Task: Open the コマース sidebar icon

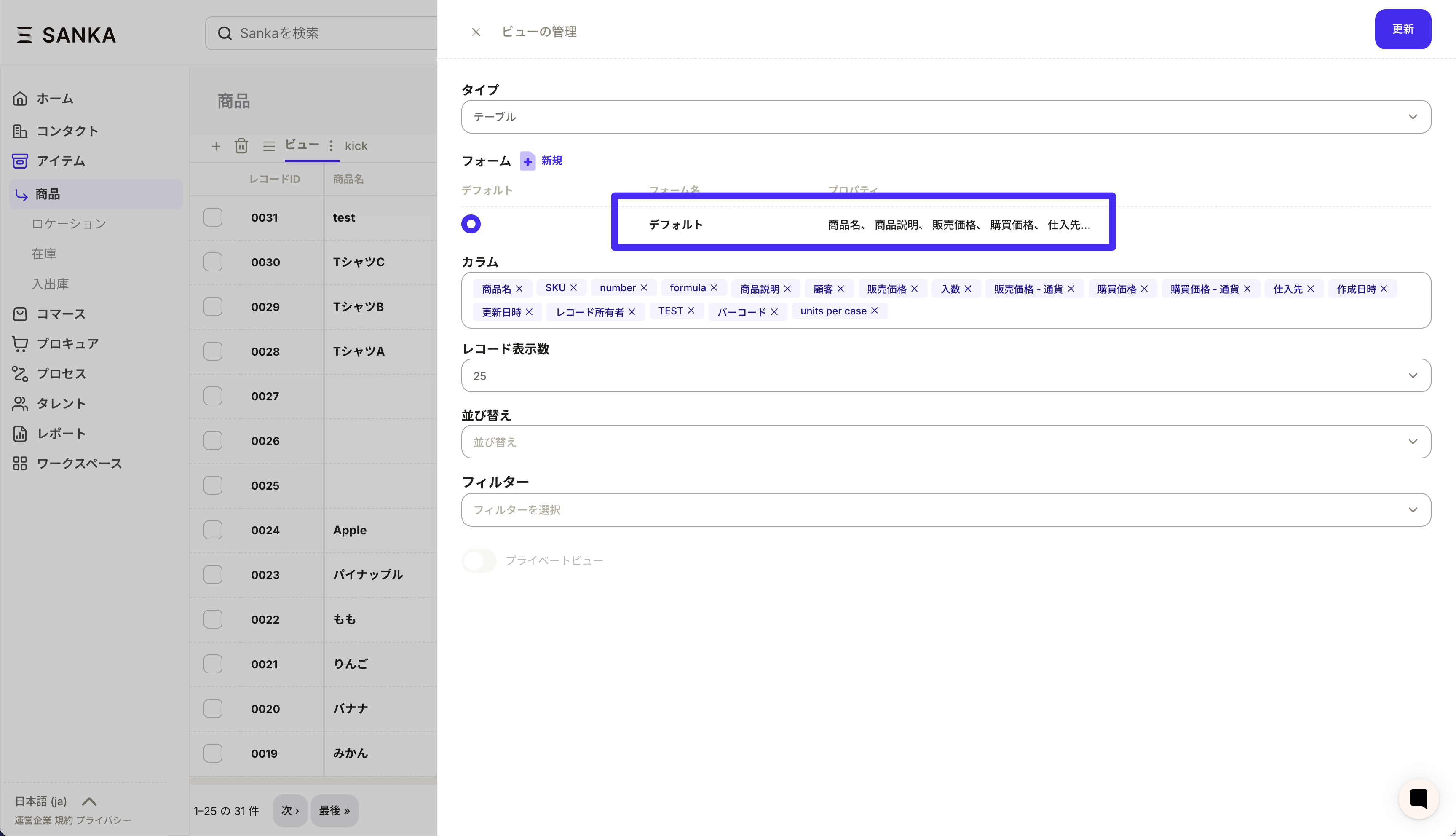Action: [x=20, y=313]
